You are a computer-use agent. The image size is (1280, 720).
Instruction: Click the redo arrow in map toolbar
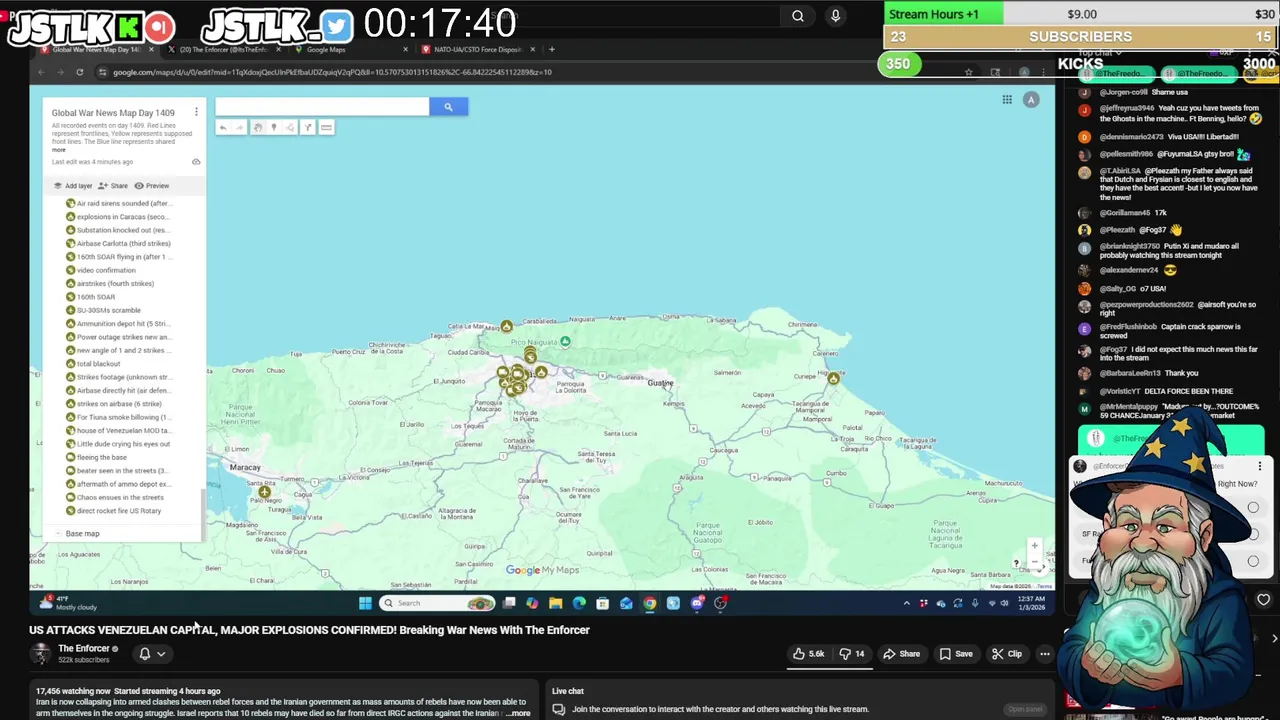coord(239,127)
